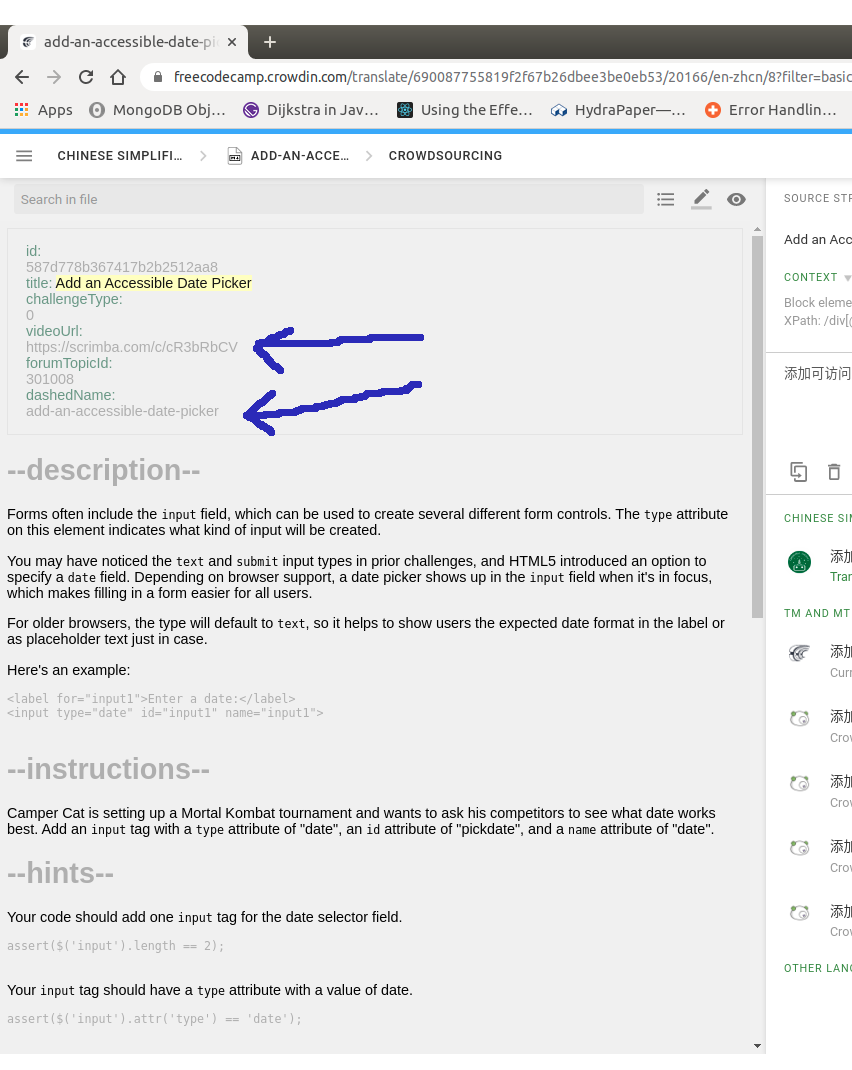
Task: Select hint about adding one input tag
Action: (x=205, y=917)
